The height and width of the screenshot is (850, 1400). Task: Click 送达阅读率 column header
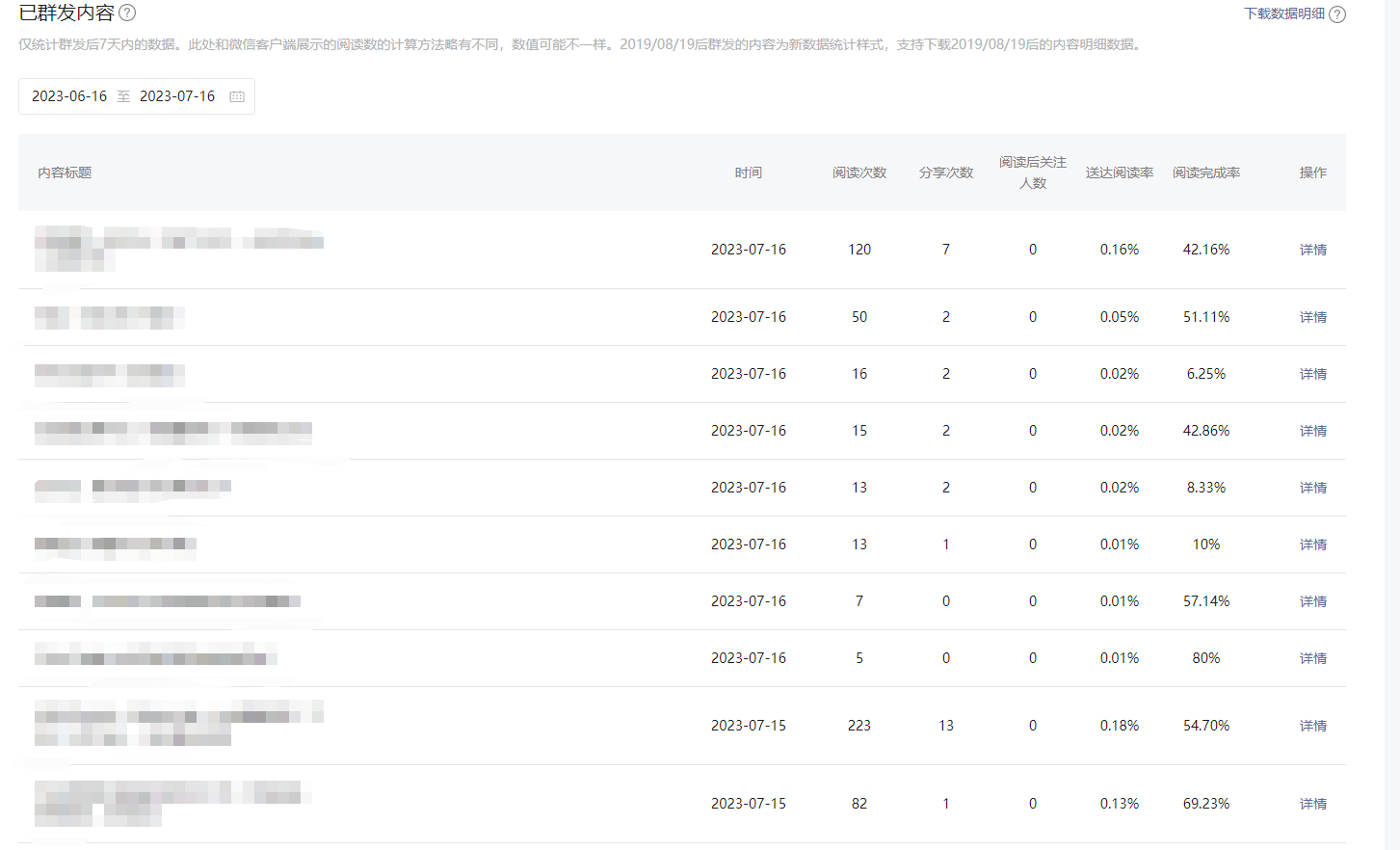click(x=1120, y=173)
